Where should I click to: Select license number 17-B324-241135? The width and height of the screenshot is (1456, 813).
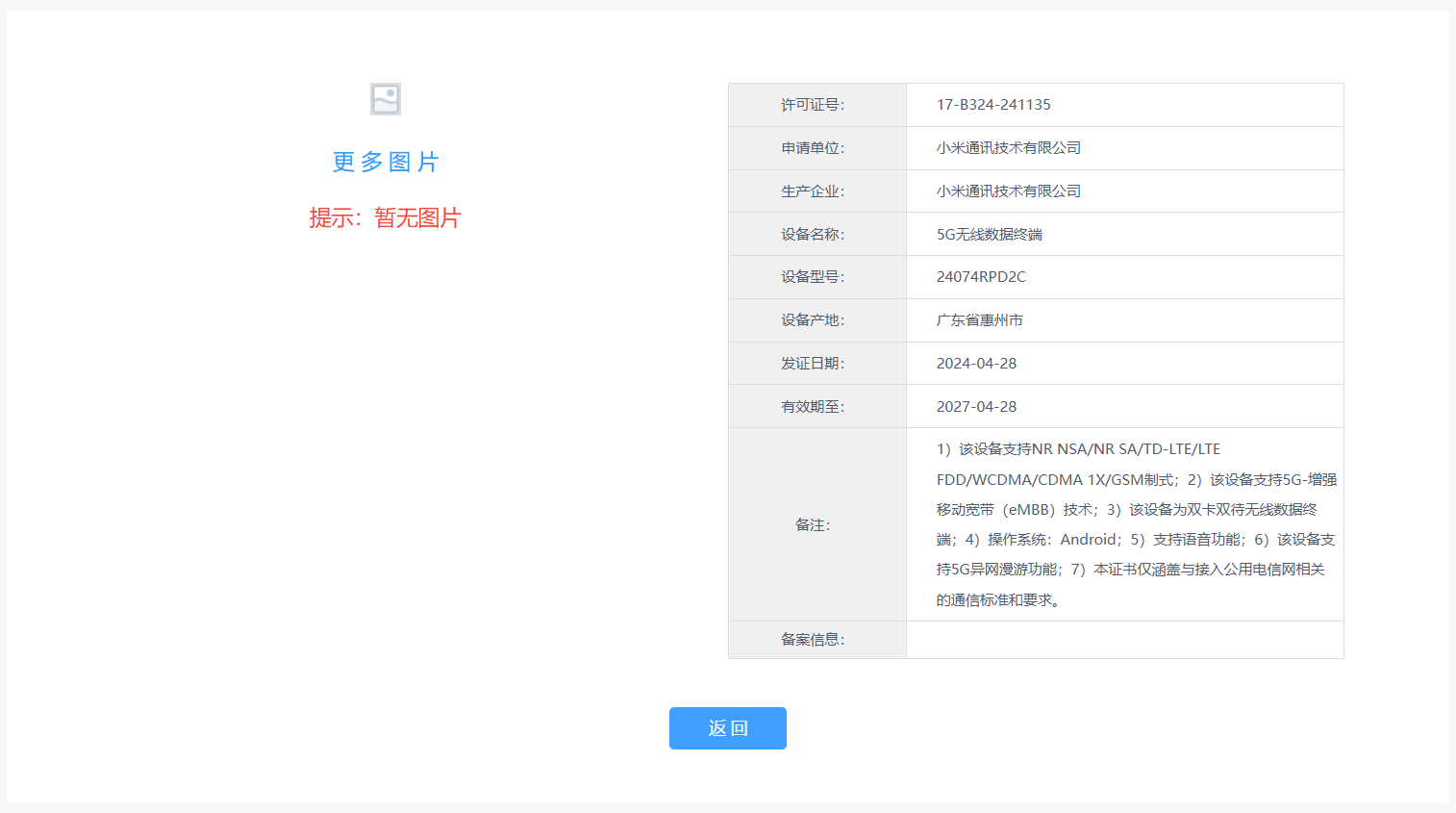coord(993,105)
